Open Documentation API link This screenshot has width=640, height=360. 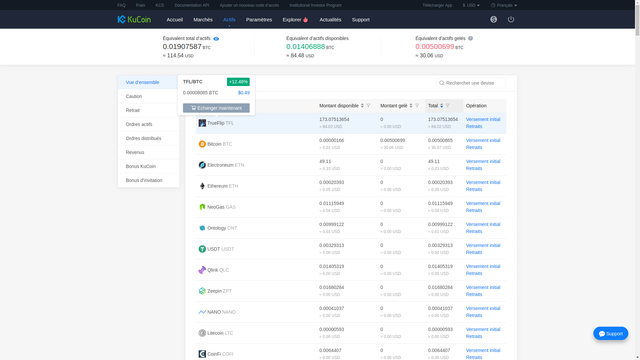tap(191, 5)
